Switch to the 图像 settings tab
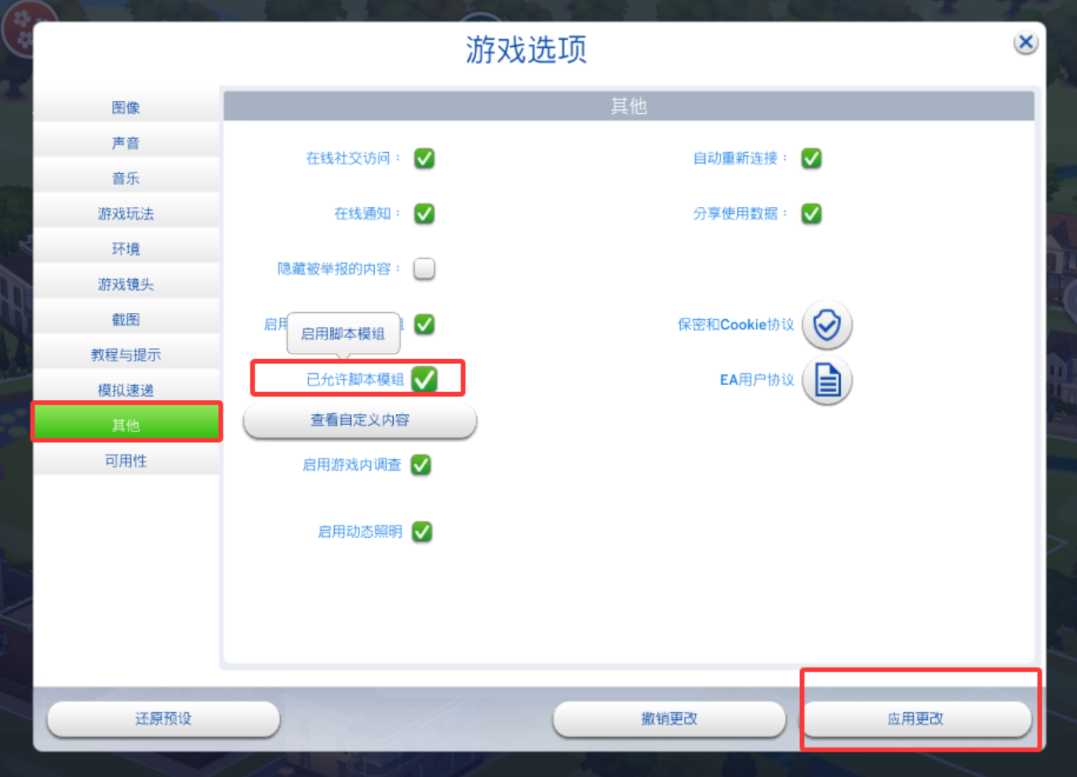This screenshot has width=1077, height=777. tap(126, 107)
